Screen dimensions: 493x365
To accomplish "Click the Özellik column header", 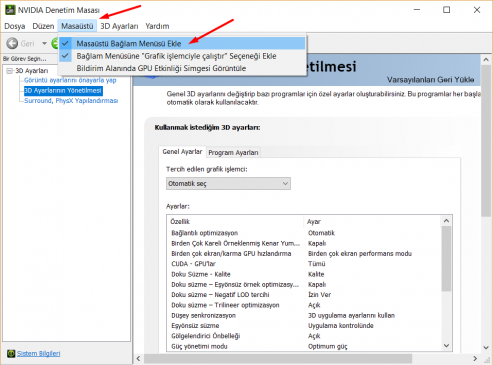I will 235,222.
